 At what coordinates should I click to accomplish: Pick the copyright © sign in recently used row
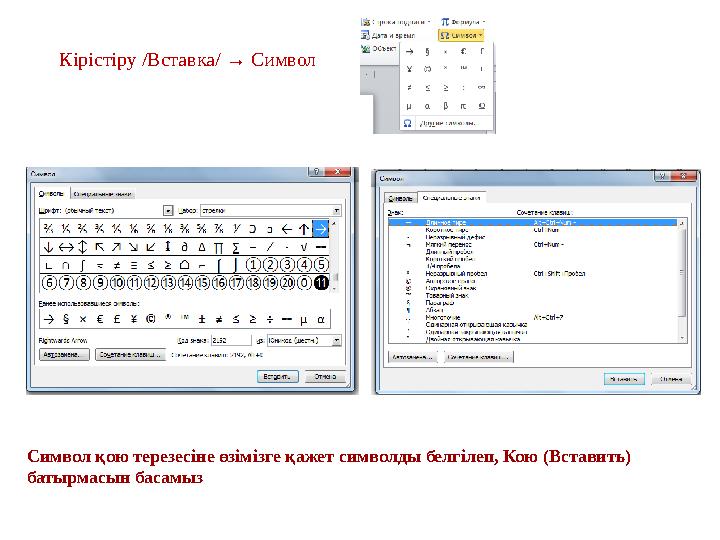[151, 319]
